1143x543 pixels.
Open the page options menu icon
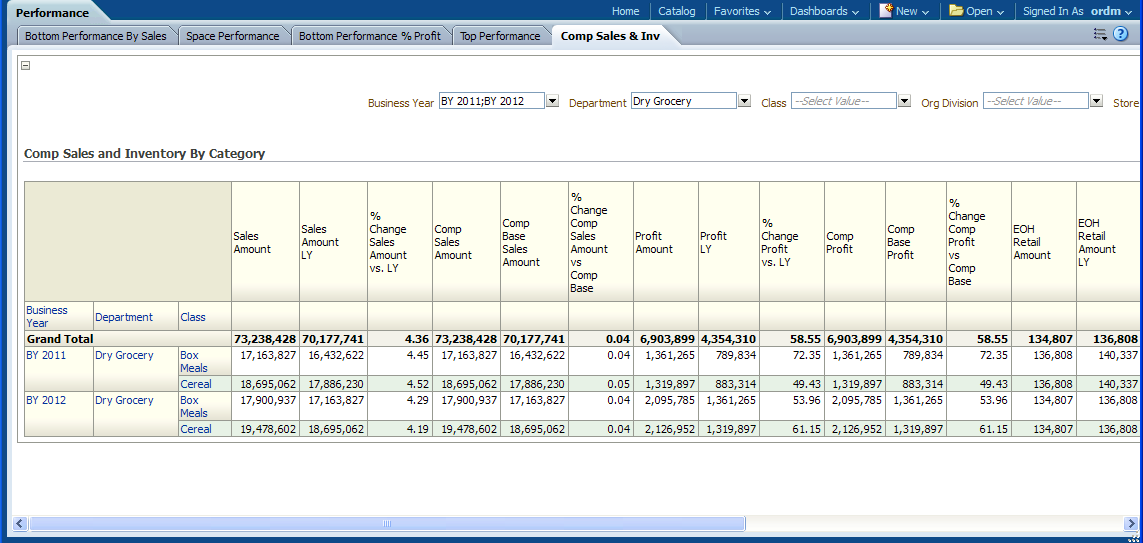1100,34
